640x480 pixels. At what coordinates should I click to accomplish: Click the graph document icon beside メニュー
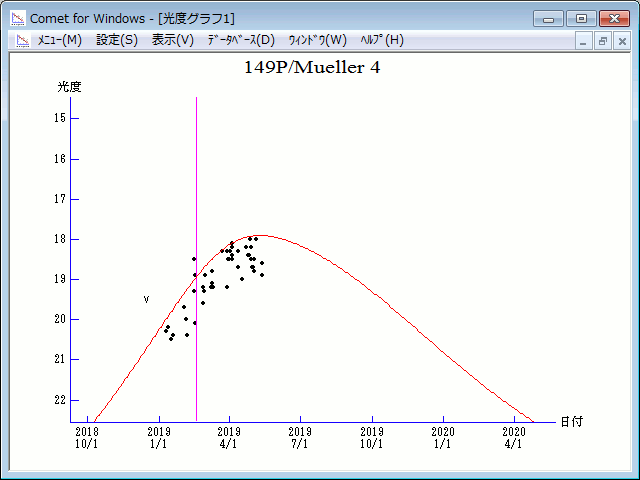(x=18, y=40)
